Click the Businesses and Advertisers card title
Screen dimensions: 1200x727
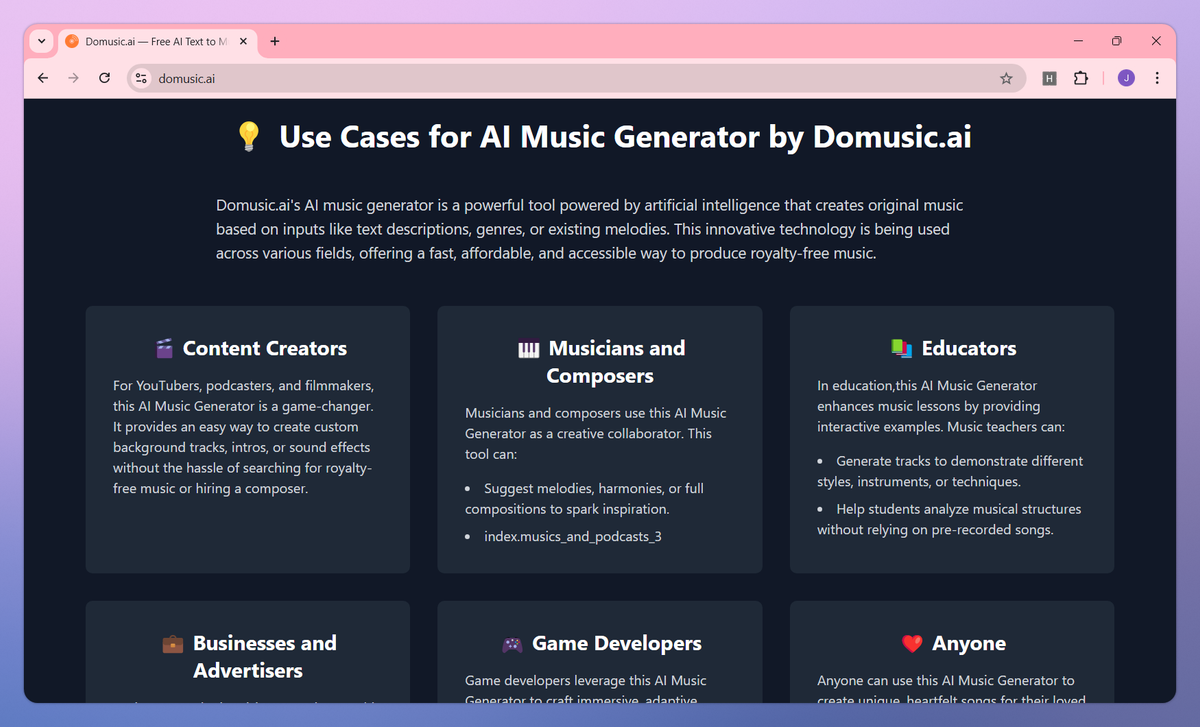click(264, 657)
